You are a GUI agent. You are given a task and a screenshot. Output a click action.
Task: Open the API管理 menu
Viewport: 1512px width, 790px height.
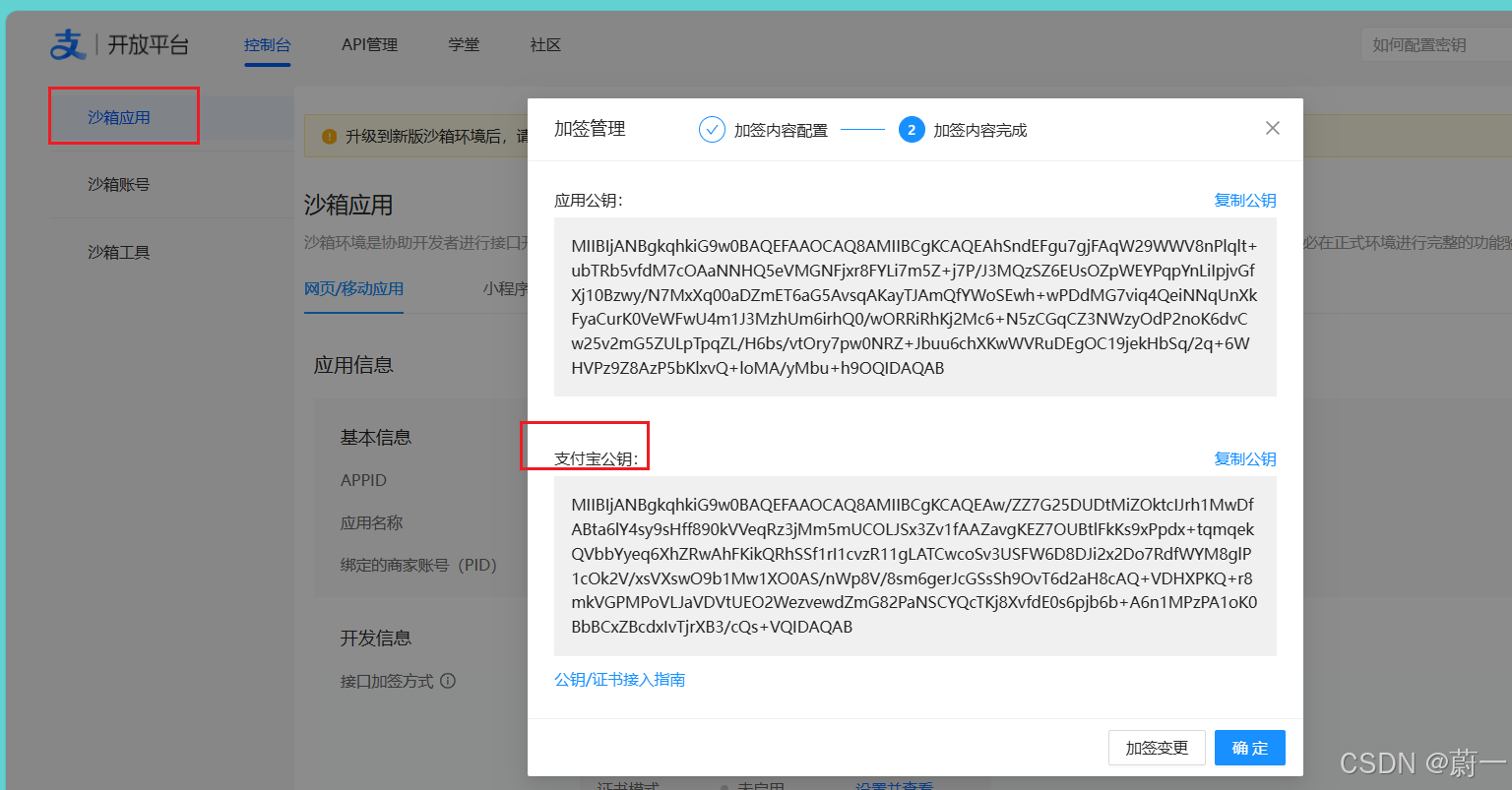(369, 45)
